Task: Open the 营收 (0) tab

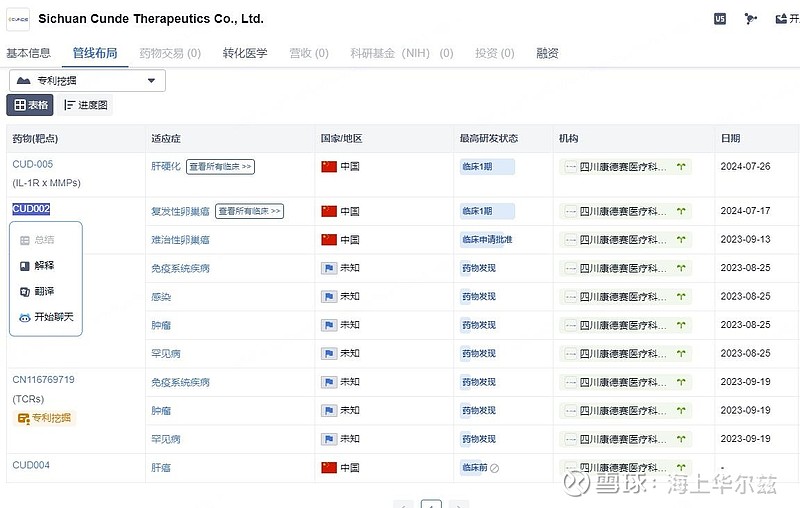Action: (309, 53)
